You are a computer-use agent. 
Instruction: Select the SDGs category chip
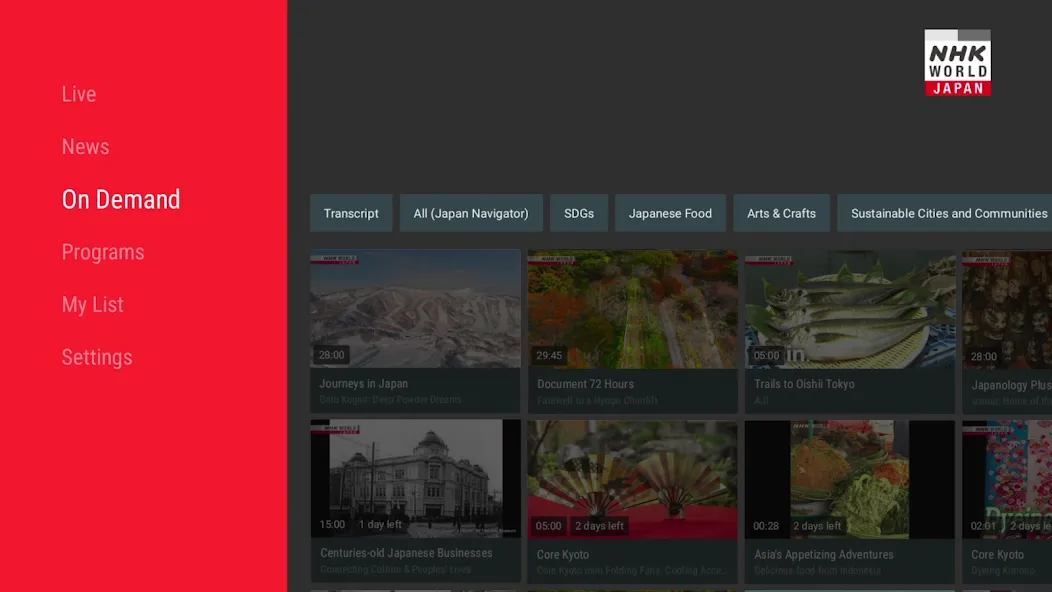pos(579,213)
